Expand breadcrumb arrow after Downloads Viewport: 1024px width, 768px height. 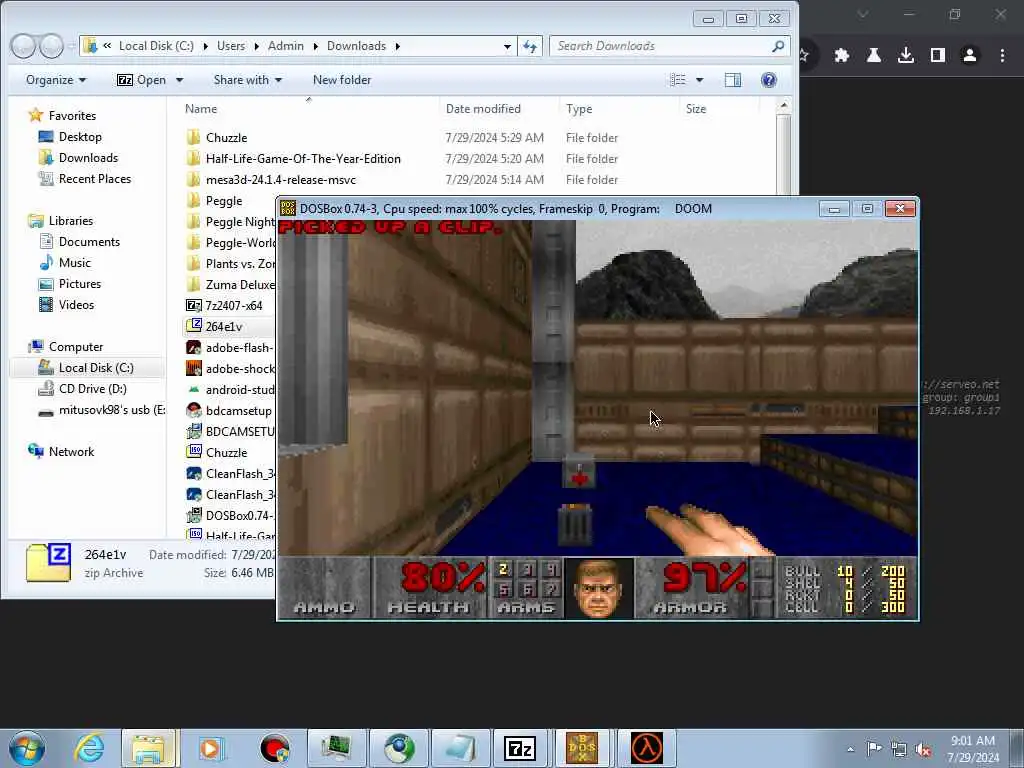tap(397, 46)
